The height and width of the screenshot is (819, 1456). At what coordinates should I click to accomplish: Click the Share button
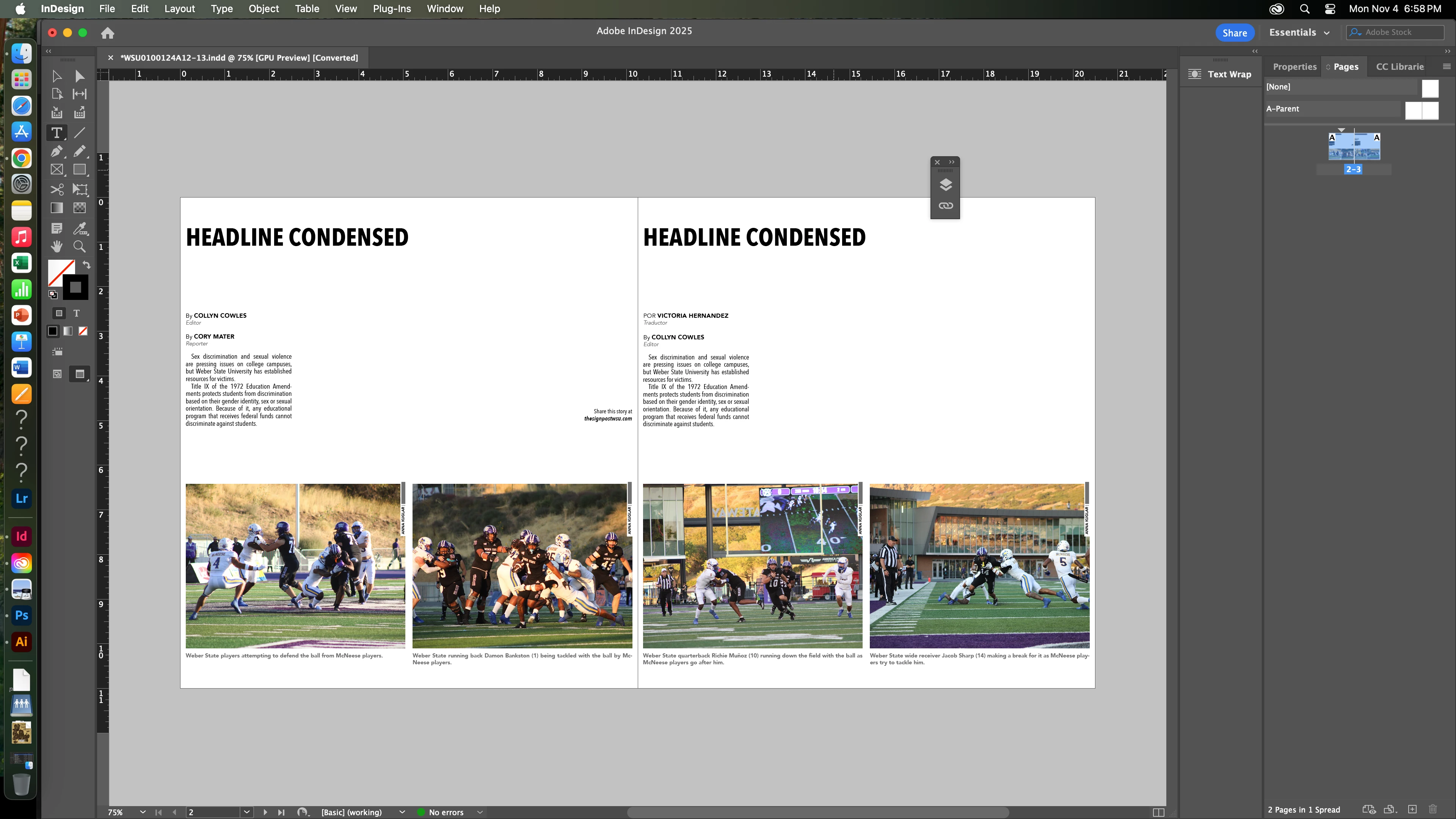1235,33
